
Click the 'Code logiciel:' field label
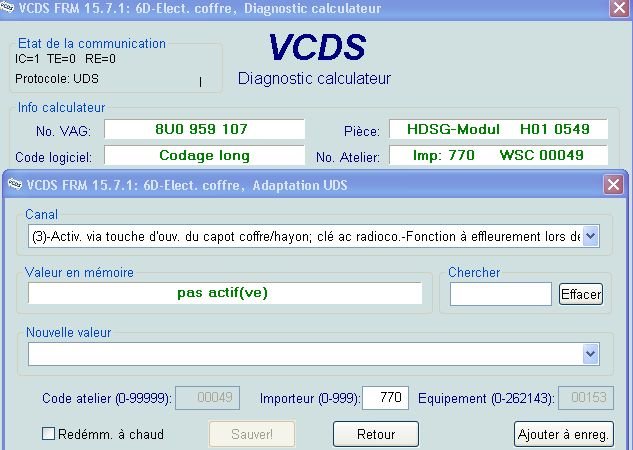click(53, 157)
